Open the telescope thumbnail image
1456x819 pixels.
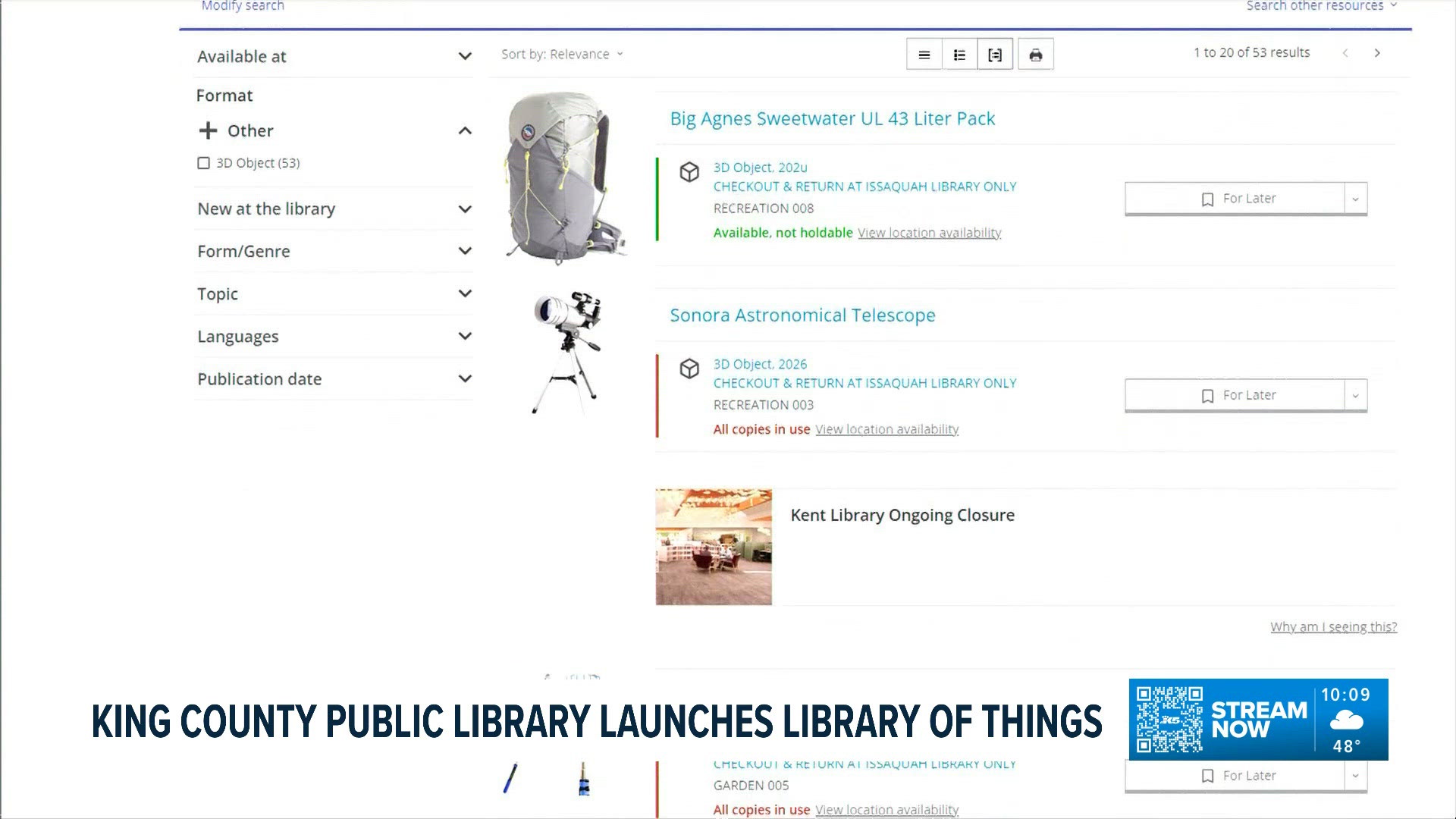tap(568, 353)
